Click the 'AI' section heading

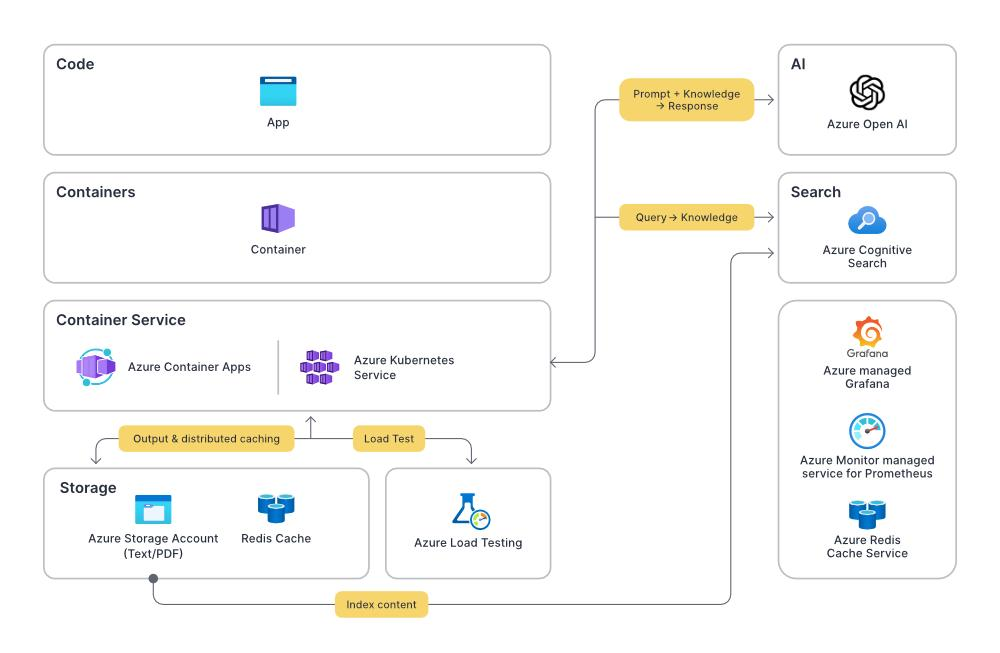pyautogui.click(x=798, y=64)
